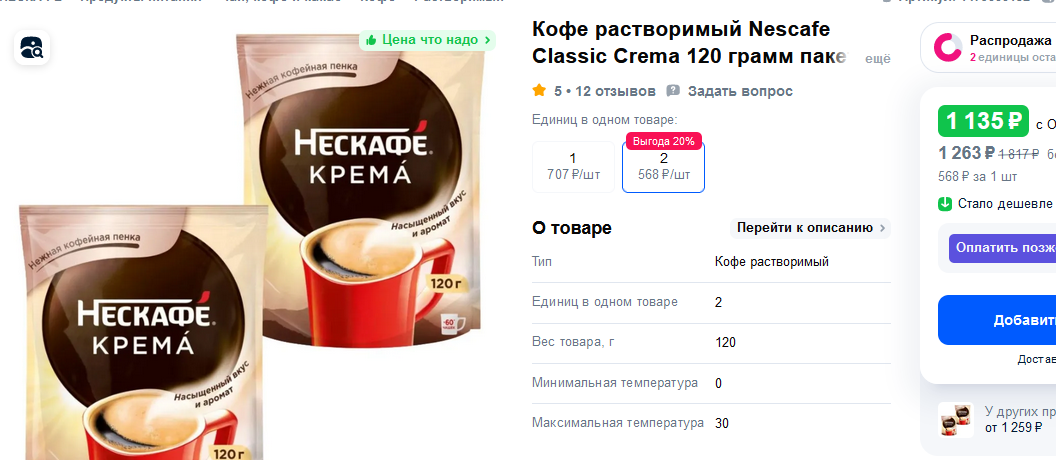The width and height of the screenshot is (1056, 460).
Task: Click the blue 'Добавить' cart button
Action: pyautogui.click(x=997, y=321)
